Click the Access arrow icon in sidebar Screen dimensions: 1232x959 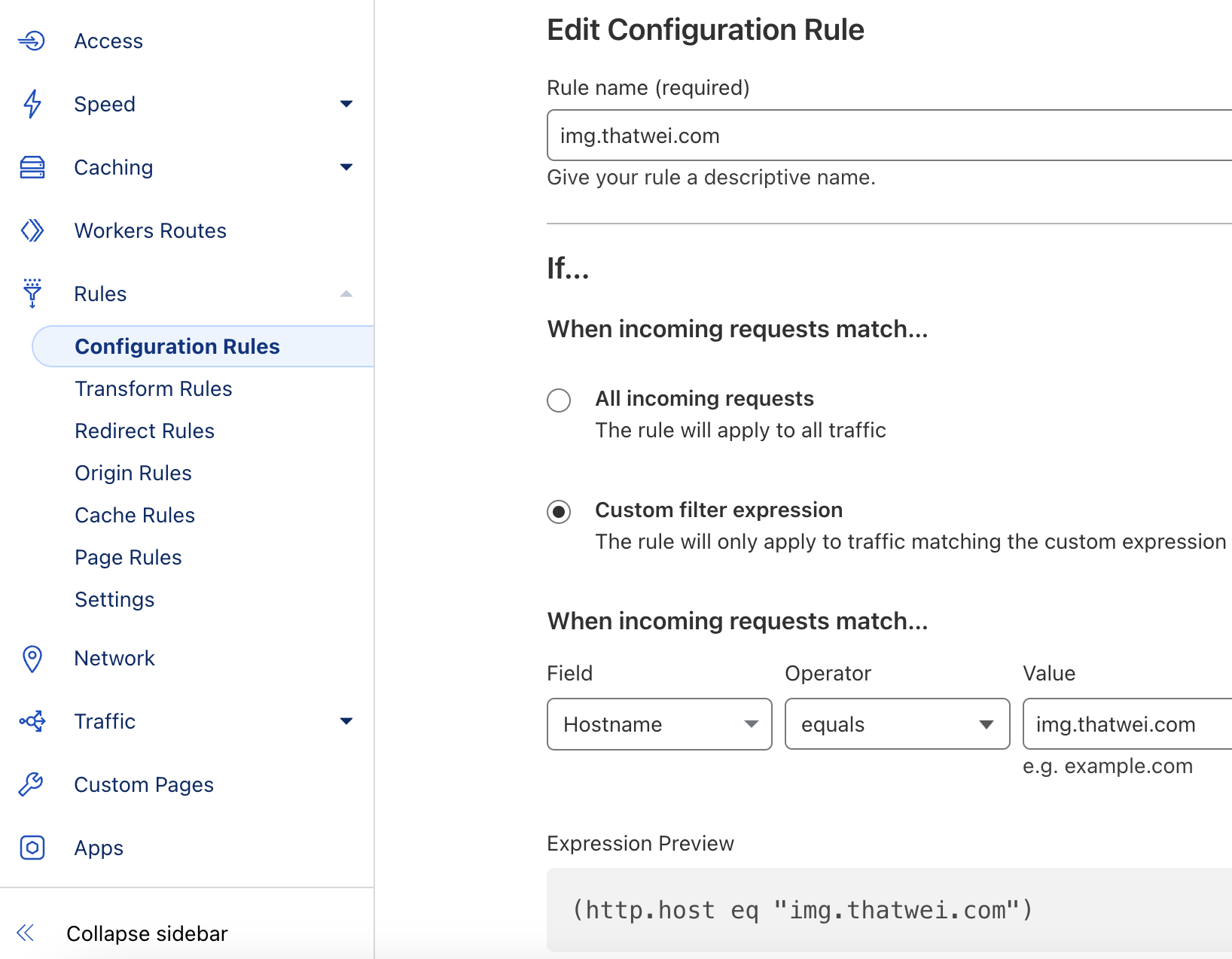pyautogui.click(x=32, y=41)
